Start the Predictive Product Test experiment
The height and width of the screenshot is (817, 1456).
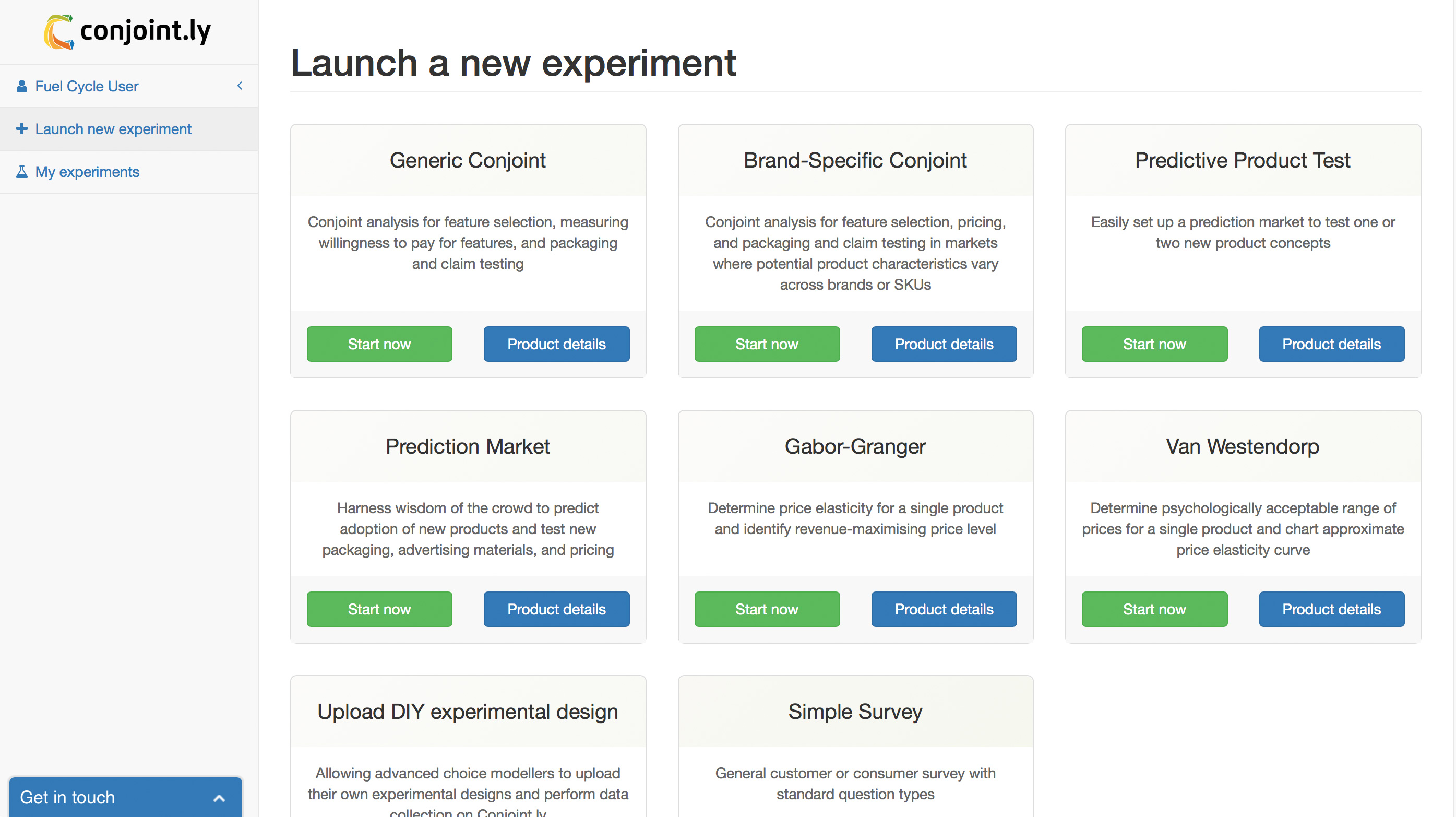coord(1154,344)
